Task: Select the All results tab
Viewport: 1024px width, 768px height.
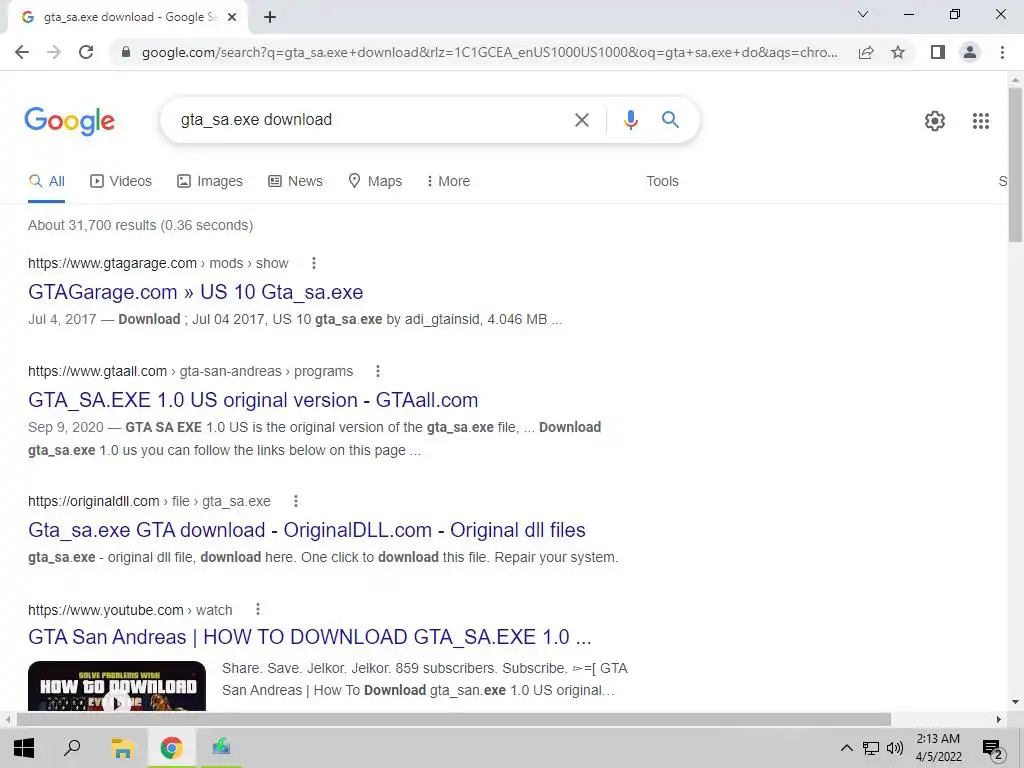Action: pos(46,182)
